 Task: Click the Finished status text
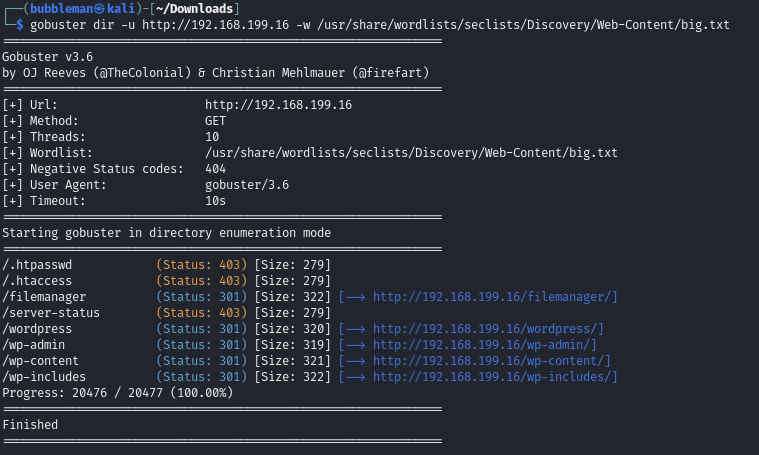pyautogui.click(x=30, y=425)
